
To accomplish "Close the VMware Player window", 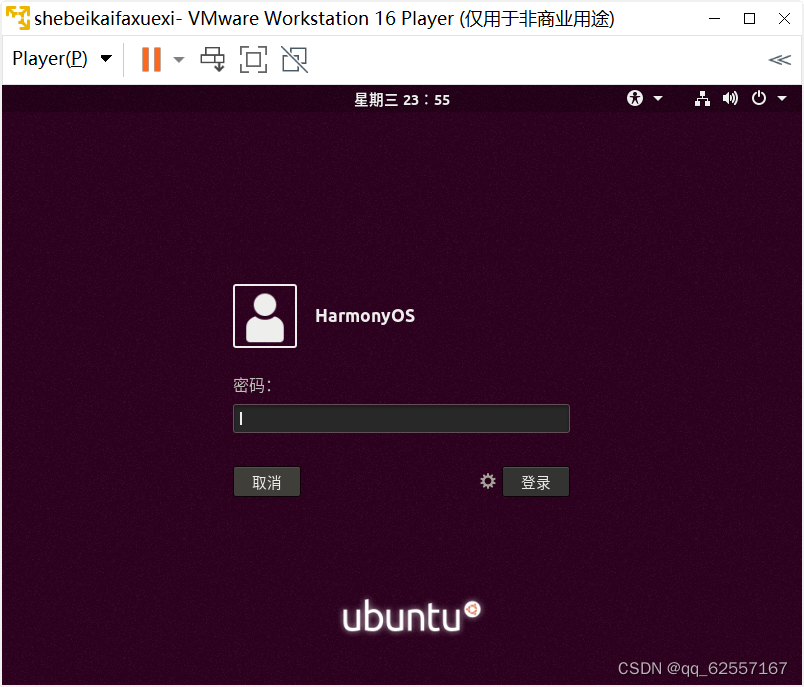I will (x=784, y=18).
